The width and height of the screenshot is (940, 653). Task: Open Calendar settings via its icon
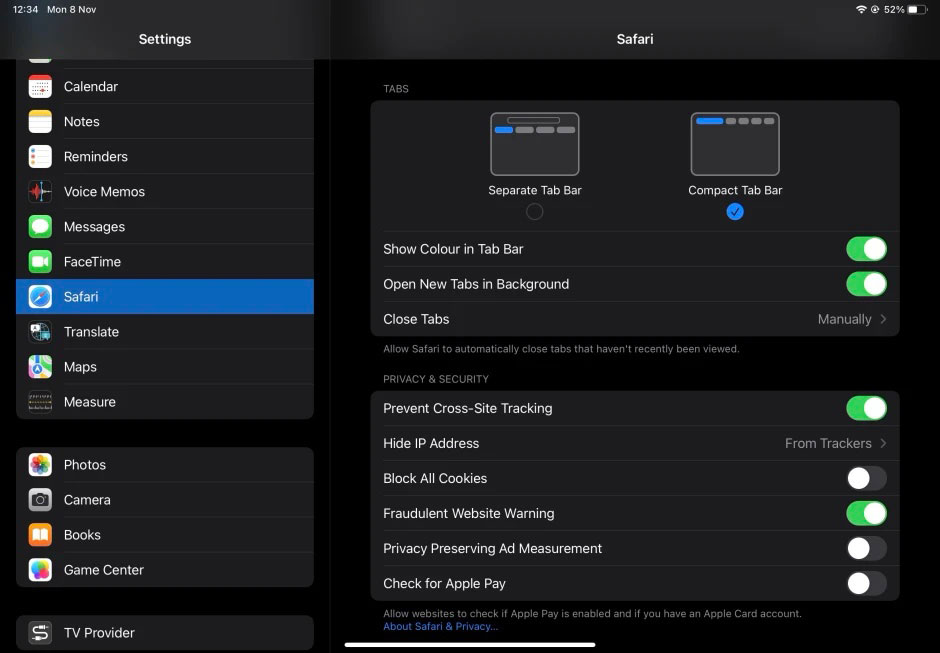[x=40, y=86]
